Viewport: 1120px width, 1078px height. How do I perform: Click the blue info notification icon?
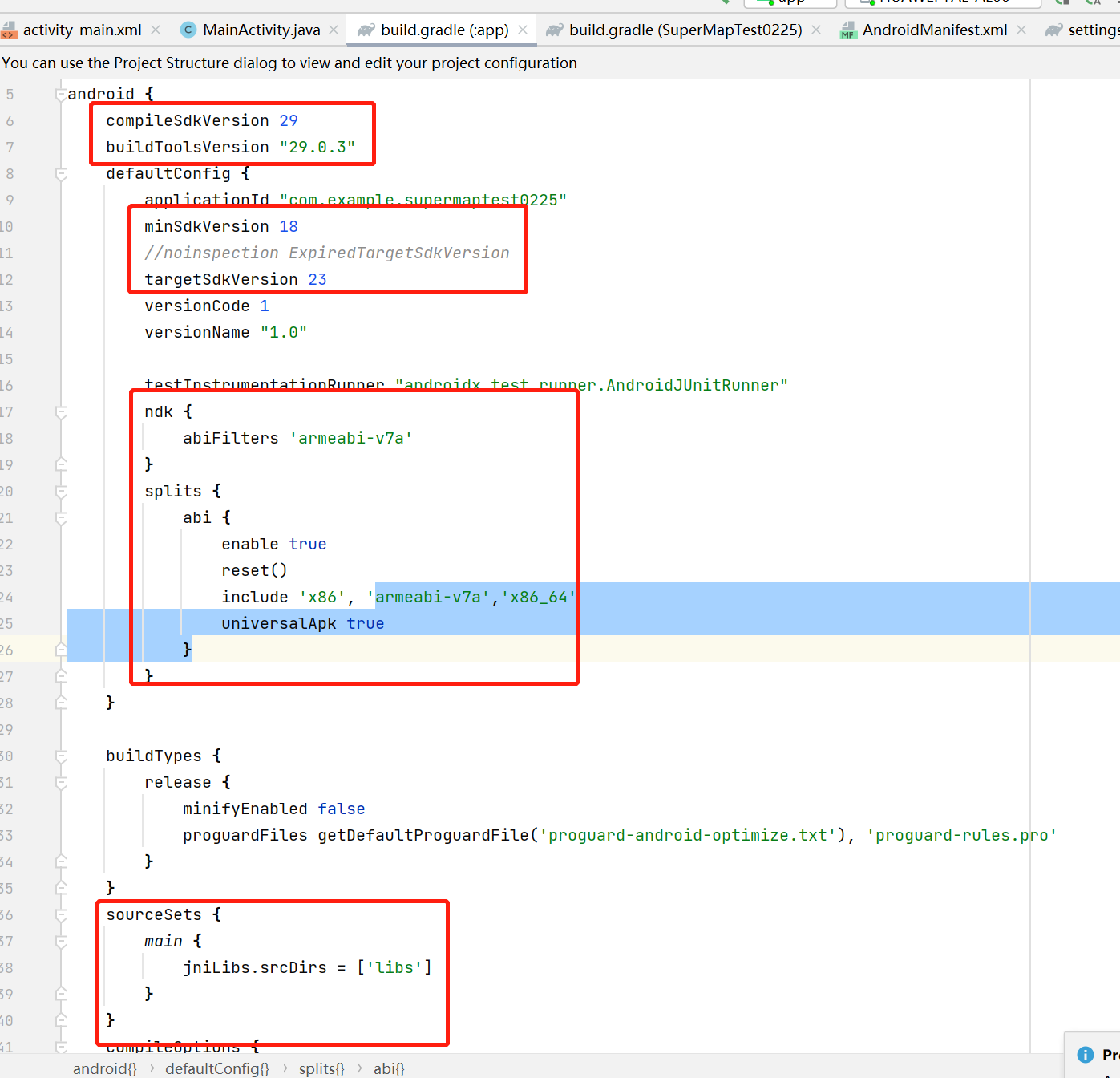point(1086,1055)
